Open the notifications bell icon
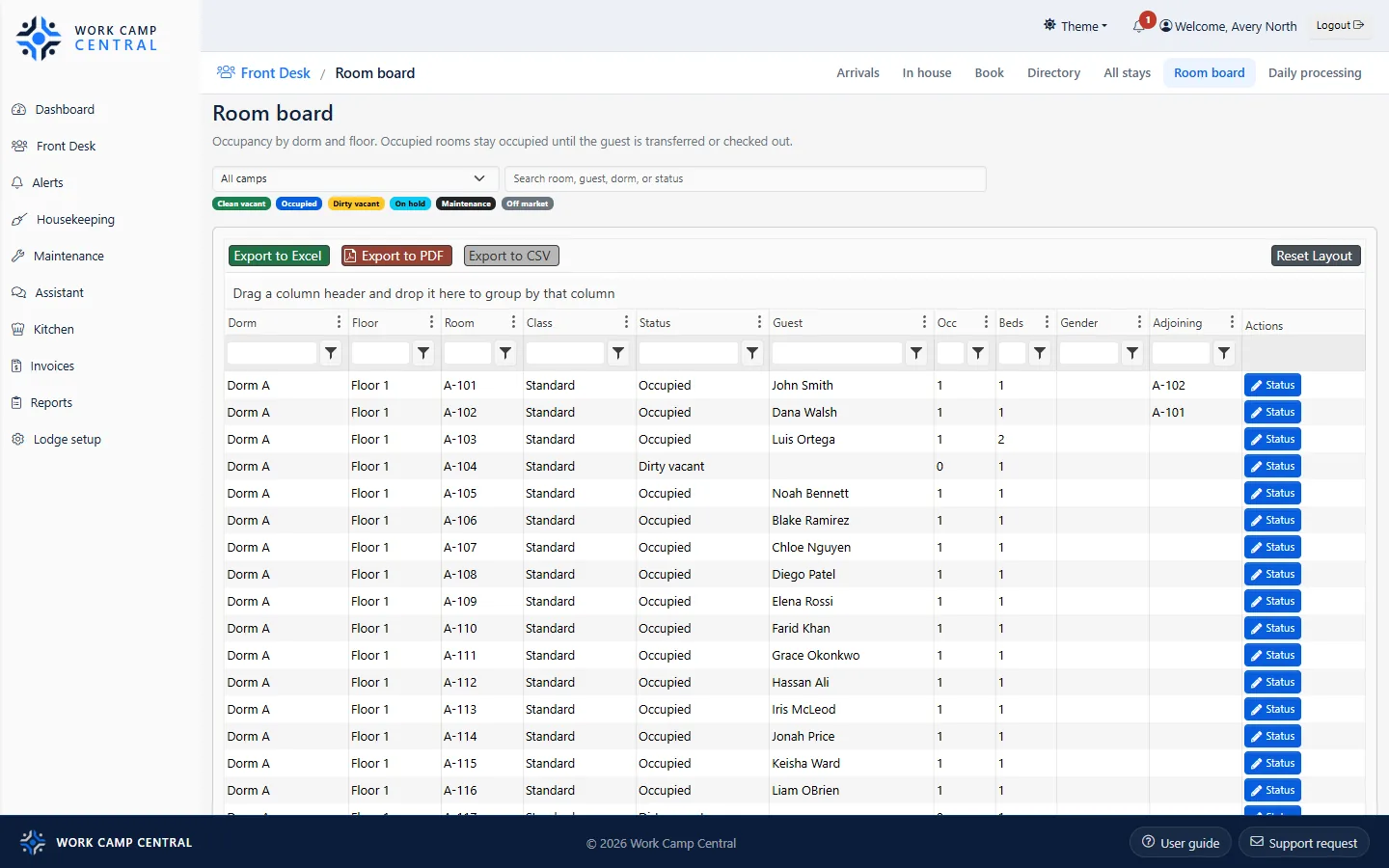The height and width of the screenshot is (868, 1389). (x=1139, y=26)
